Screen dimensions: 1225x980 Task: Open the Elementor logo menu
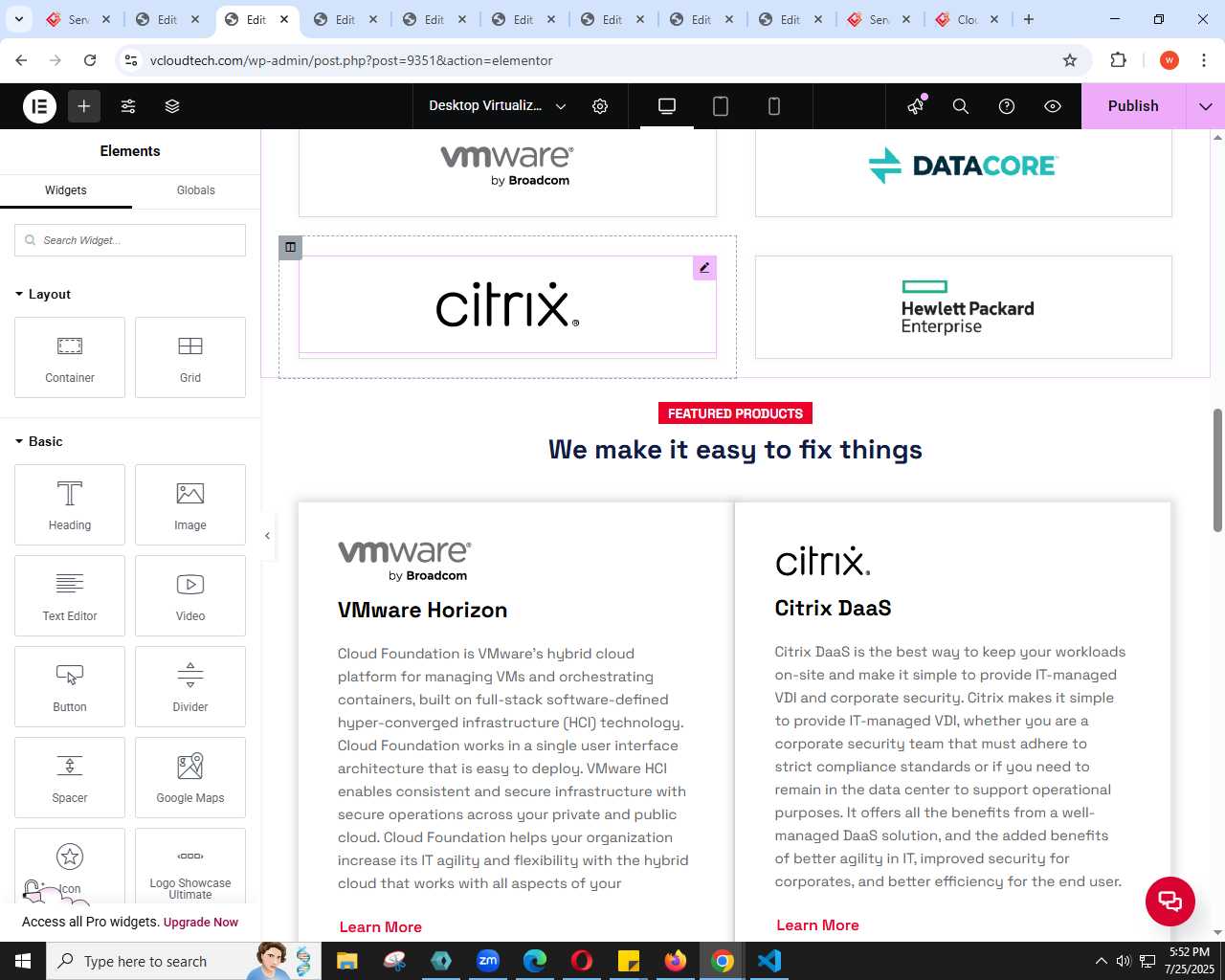pos(40,106)
